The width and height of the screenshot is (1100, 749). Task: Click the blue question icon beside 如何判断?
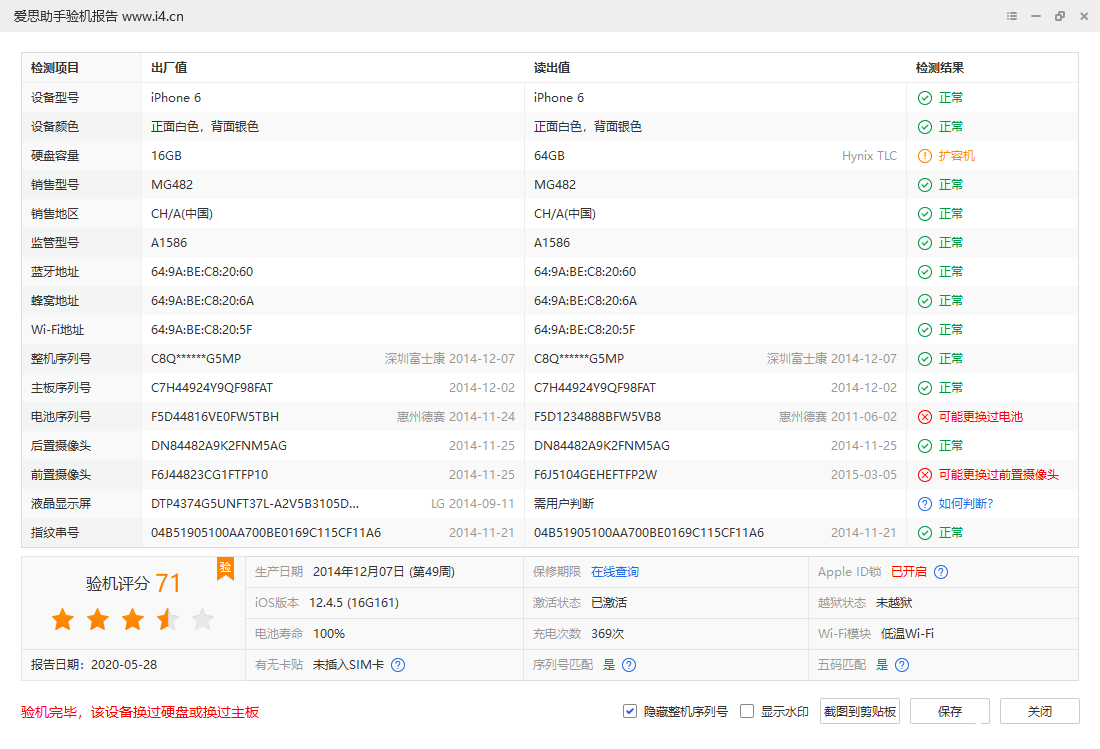pos(925,504)
